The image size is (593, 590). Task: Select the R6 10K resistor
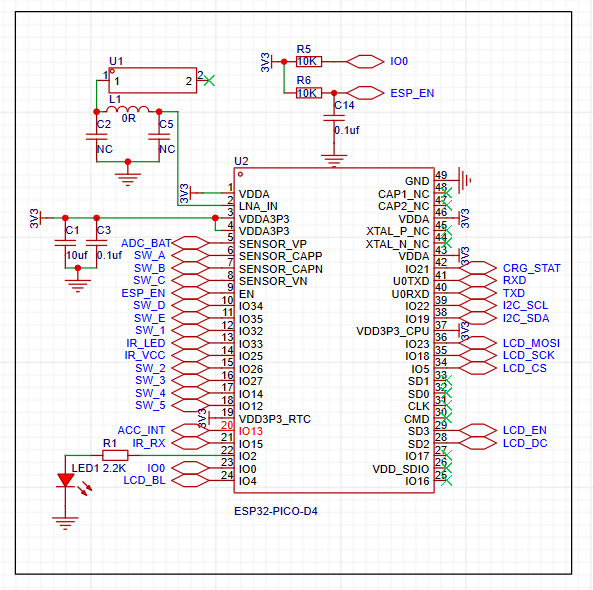click(309, 93)
